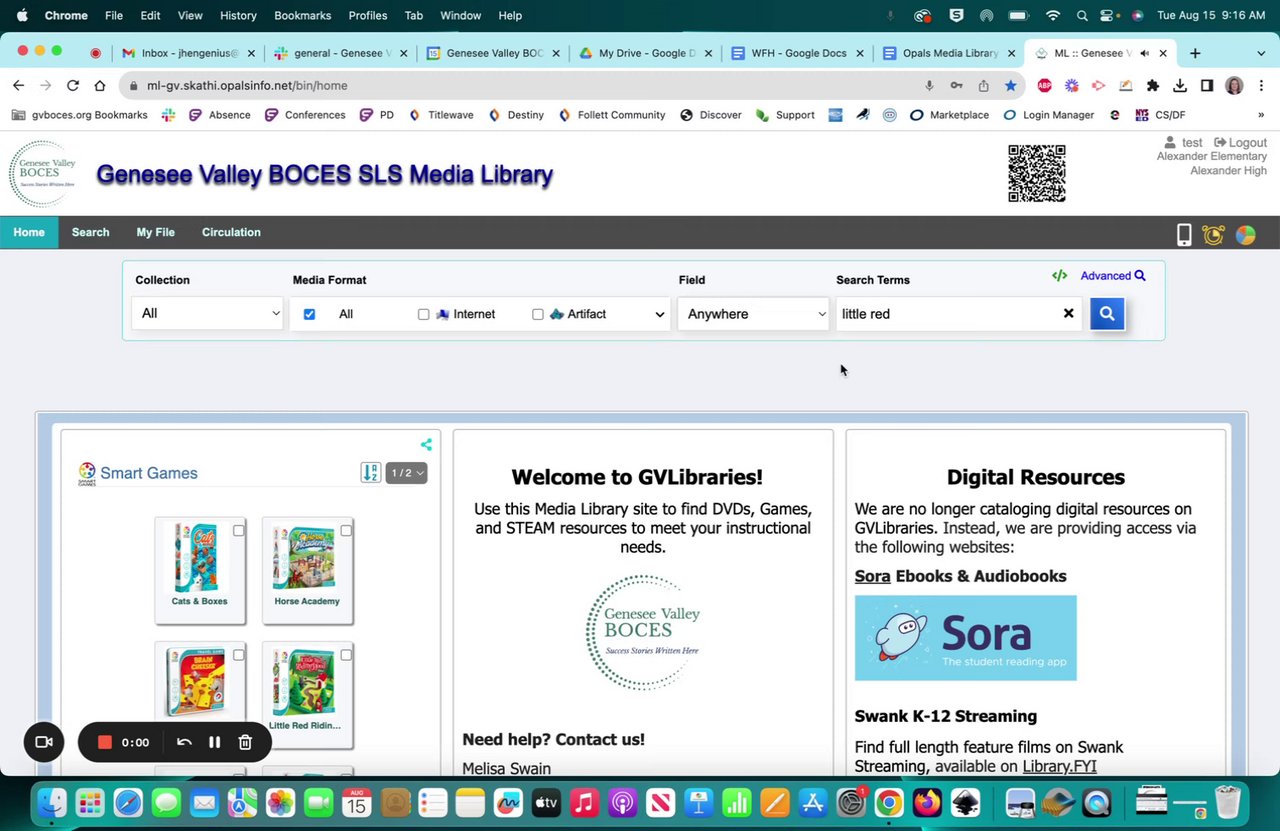
Task: Open the Chrome profile avatar
Action: pos(1234,86)
